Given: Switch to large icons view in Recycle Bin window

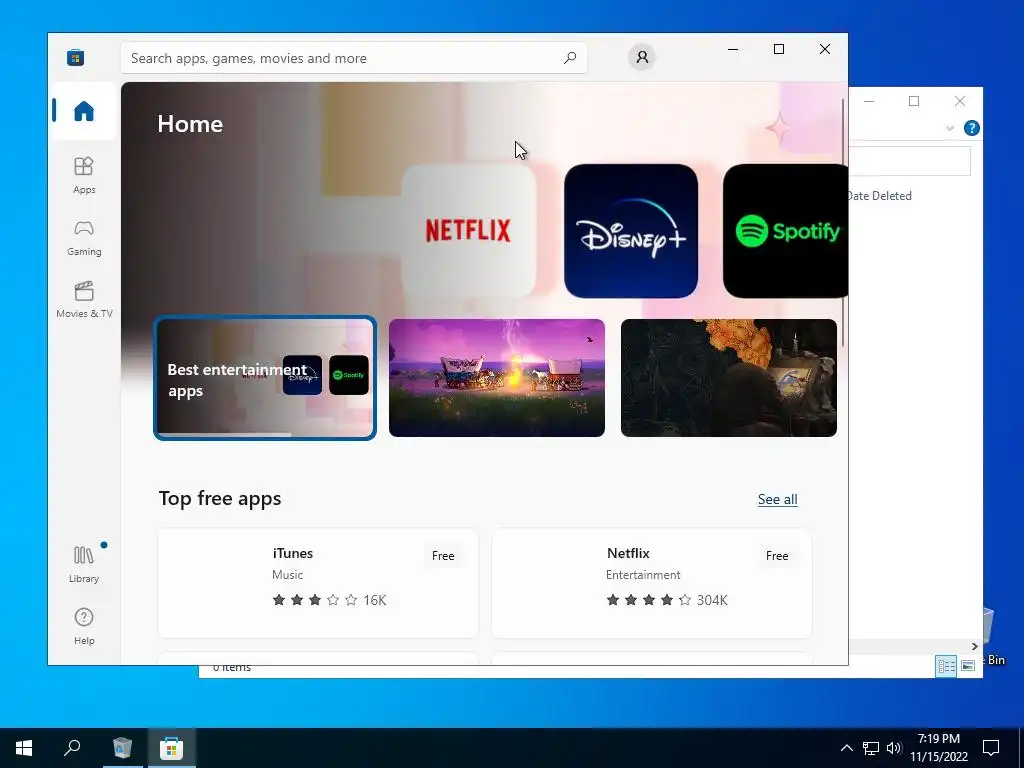Looking at the screenshot, I should pos(968,665).
